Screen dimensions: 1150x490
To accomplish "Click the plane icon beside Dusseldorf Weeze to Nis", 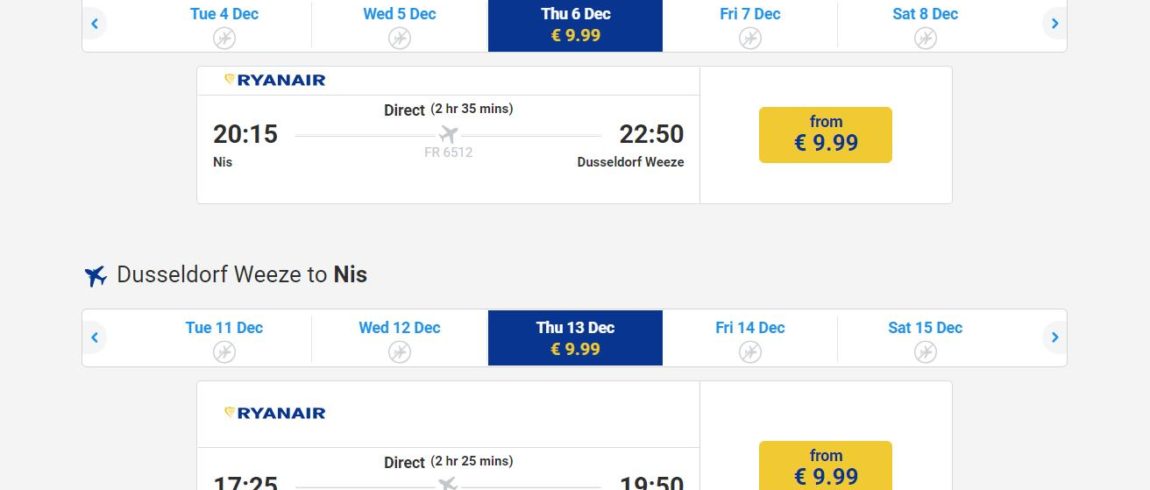I will (x=95, y=276).
